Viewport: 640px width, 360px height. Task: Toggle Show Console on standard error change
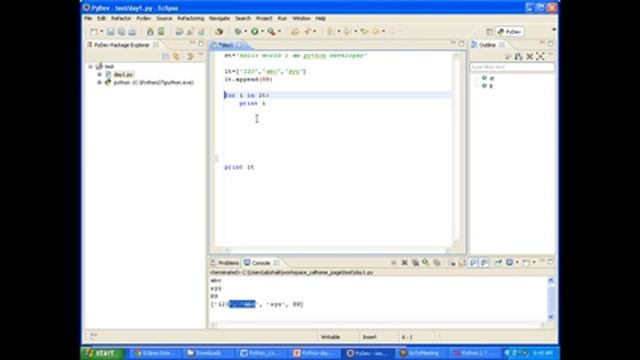[x=484, y=263]
